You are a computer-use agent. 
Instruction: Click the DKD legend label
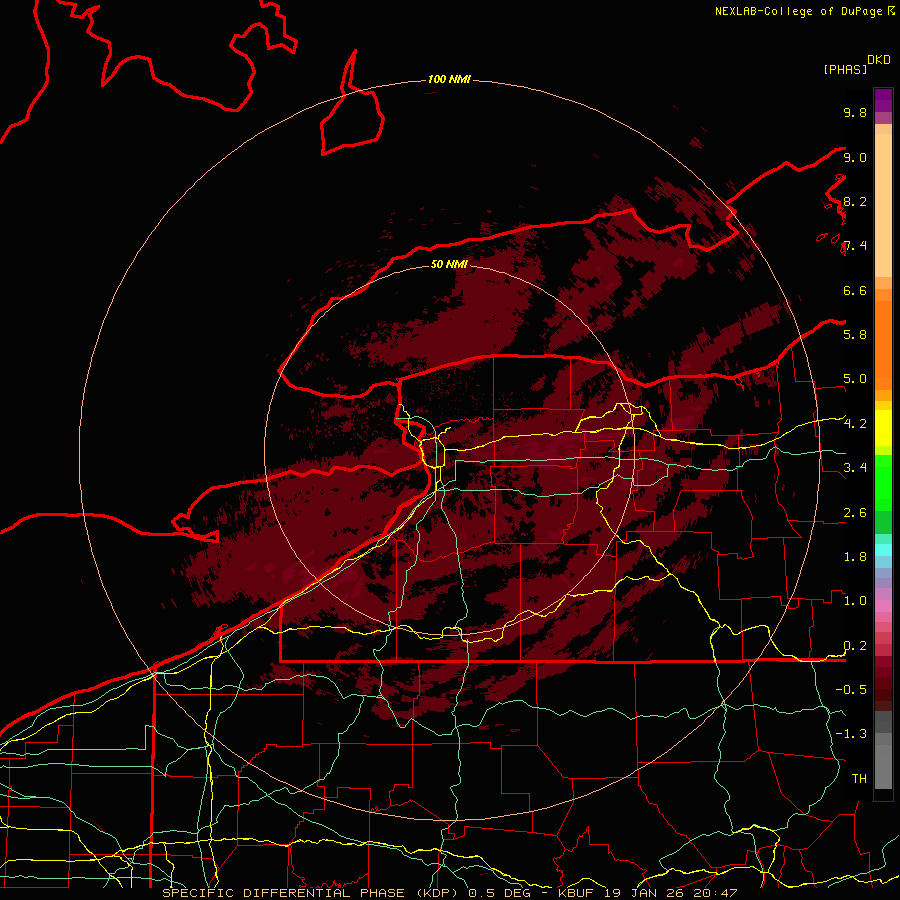point(878,60)
